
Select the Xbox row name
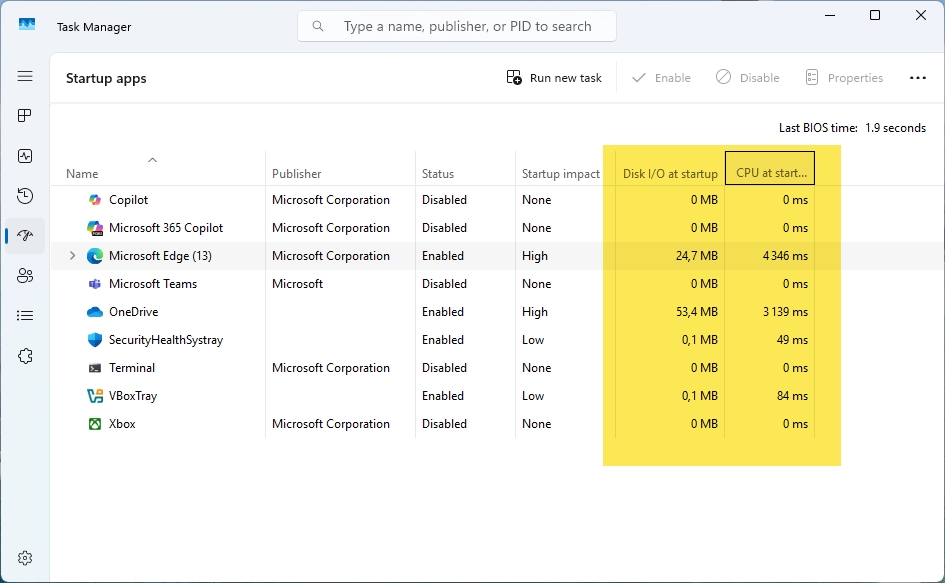coord(122,424)
